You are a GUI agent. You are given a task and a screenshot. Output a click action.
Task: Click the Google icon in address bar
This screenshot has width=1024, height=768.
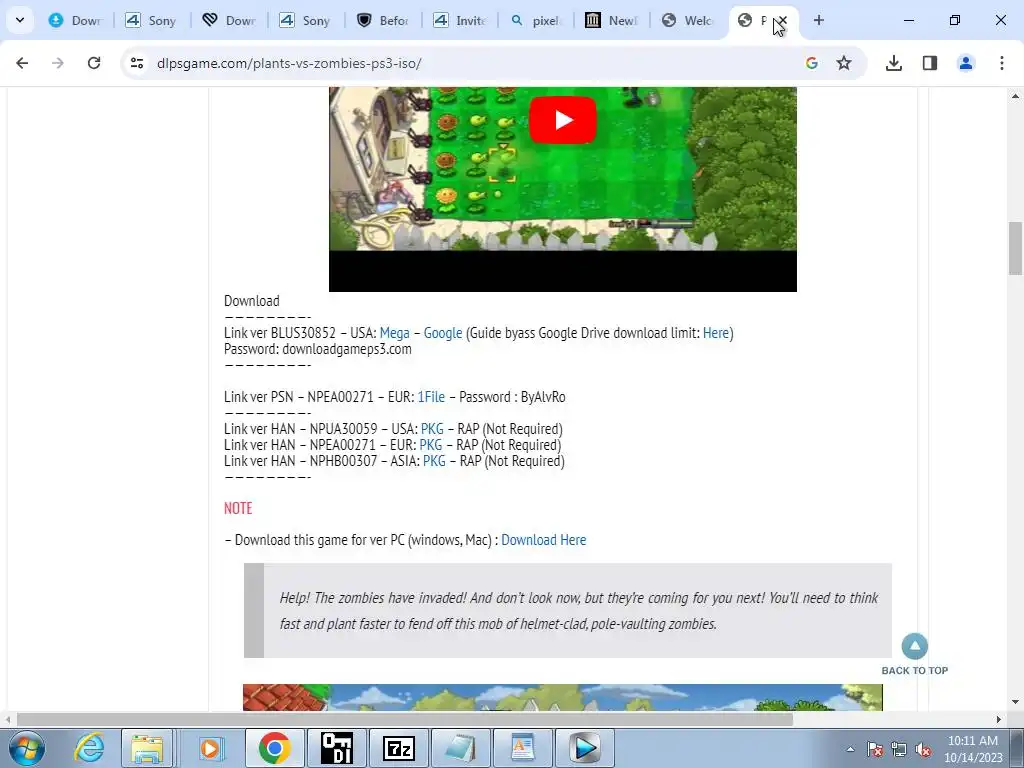tap(812, 63)
